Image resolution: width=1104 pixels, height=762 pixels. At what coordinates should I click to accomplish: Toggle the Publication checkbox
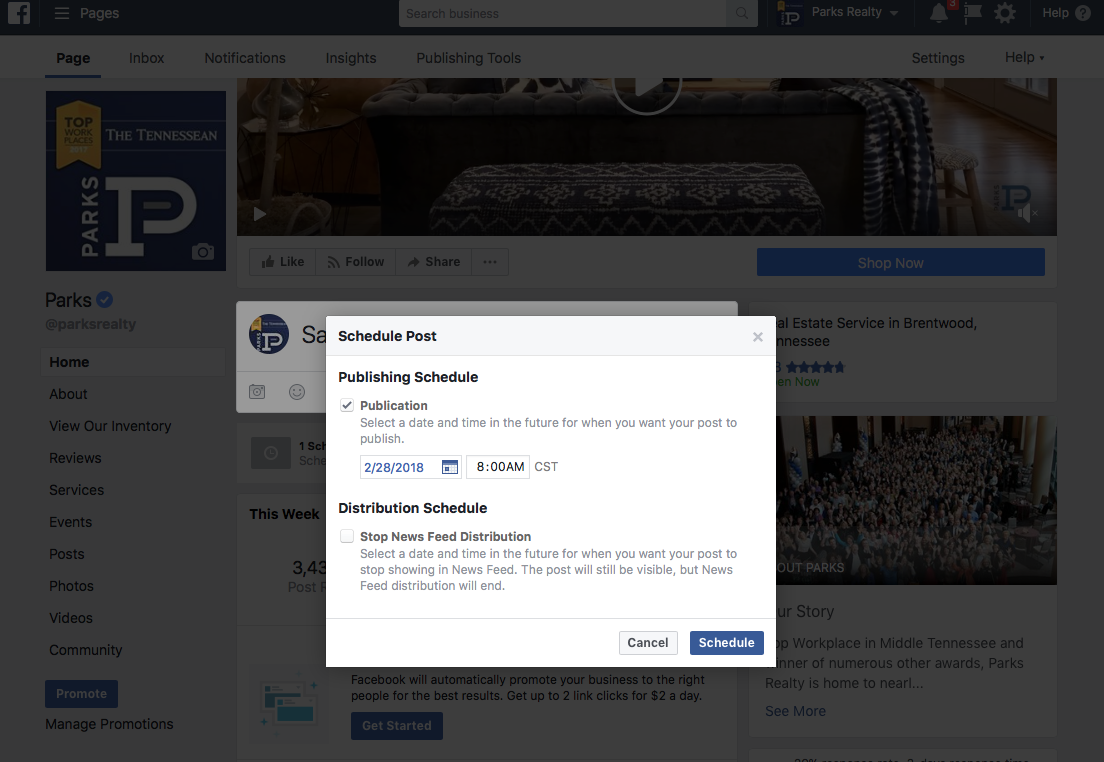346,405
